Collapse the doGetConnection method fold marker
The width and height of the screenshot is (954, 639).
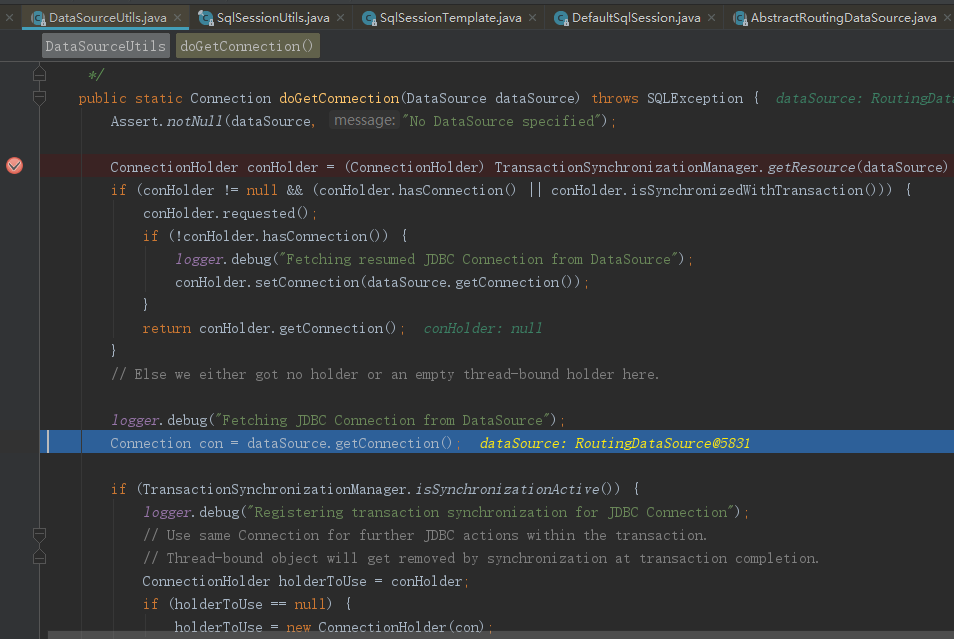tap(39, 98)
